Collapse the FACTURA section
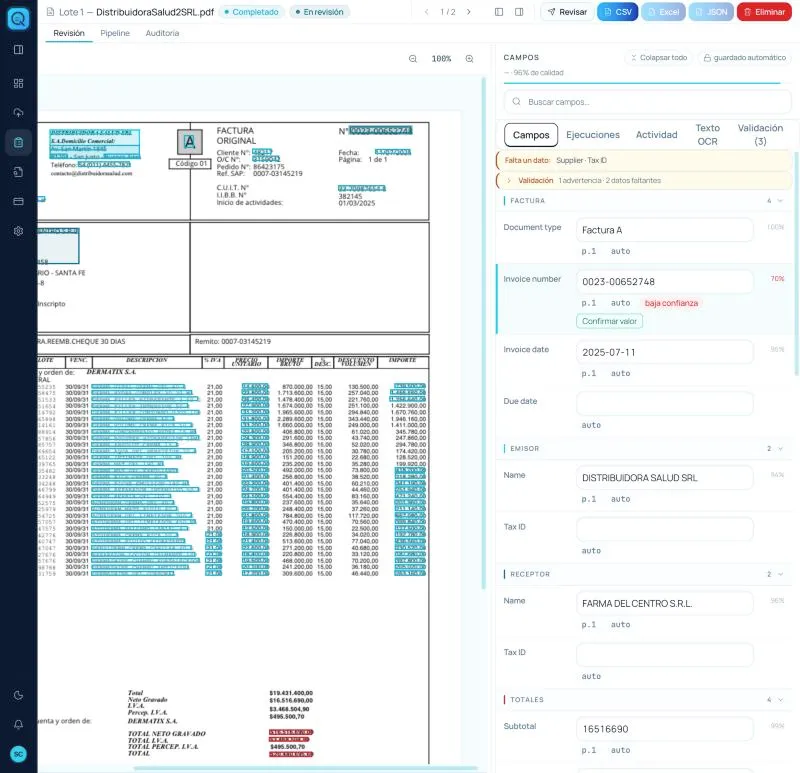The image size is (800, 773). point(780,201)
